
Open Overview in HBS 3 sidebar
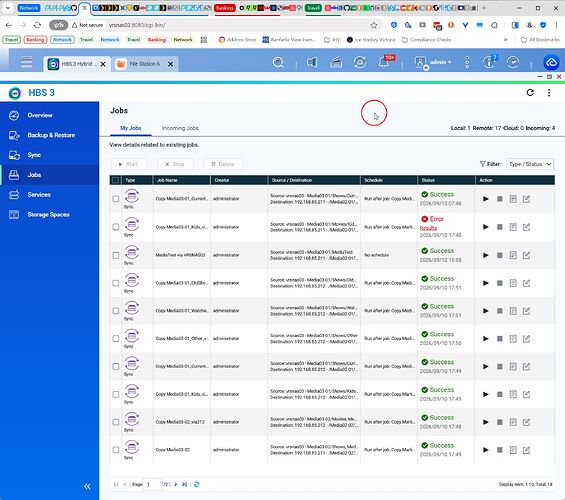pos(50,115)
